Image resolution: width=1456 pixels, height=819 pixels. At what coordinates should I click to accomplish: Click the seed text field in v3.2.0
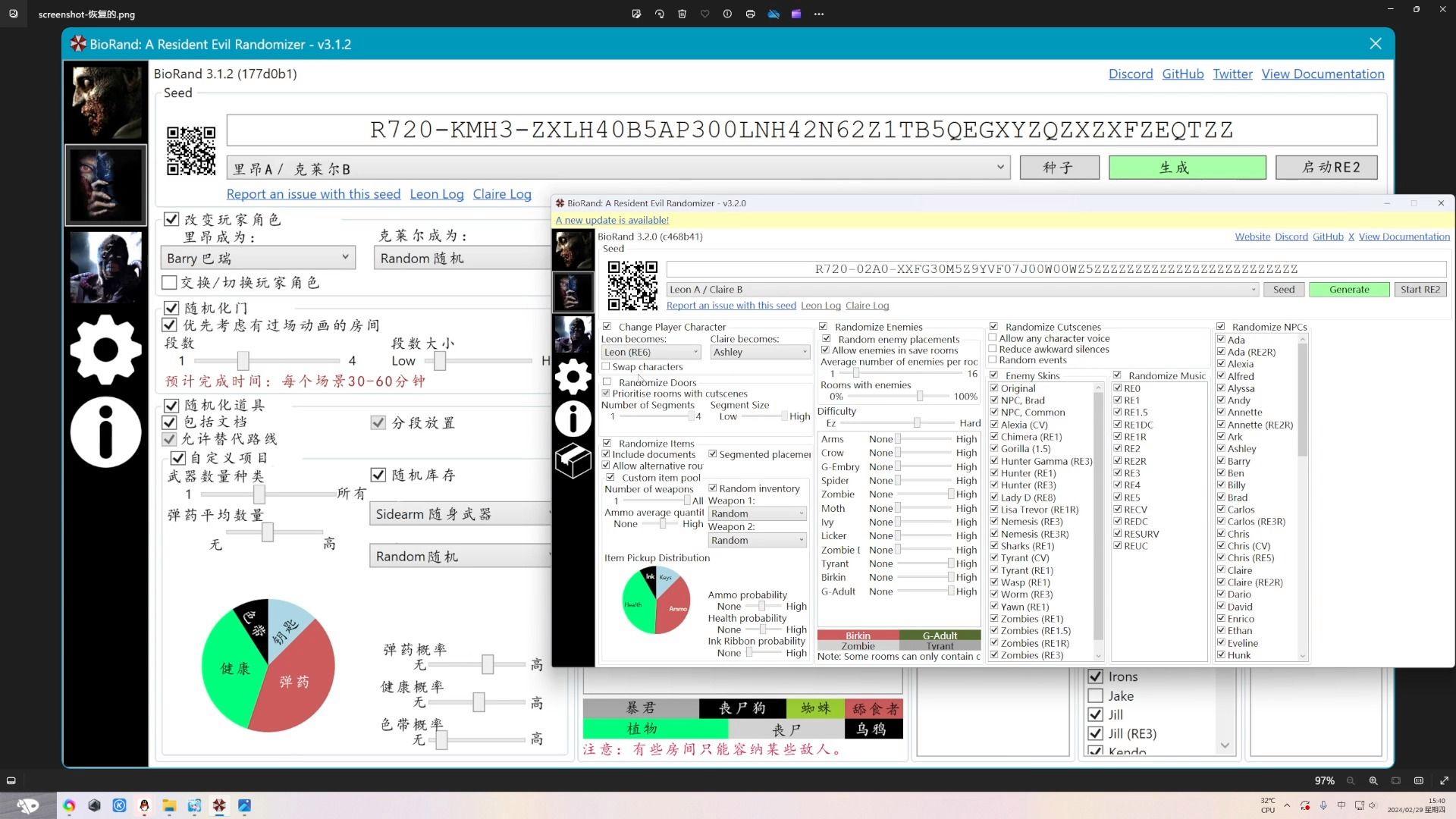(x=1056, y=269)
